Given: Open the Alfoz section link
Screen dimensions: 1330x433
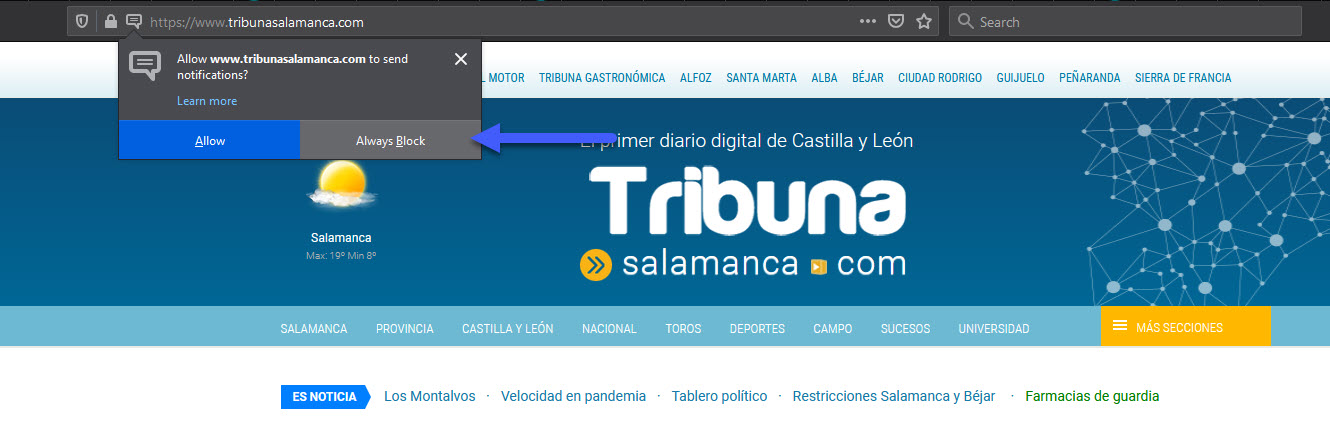Looking at the screenshot, I should pos(696,78).
